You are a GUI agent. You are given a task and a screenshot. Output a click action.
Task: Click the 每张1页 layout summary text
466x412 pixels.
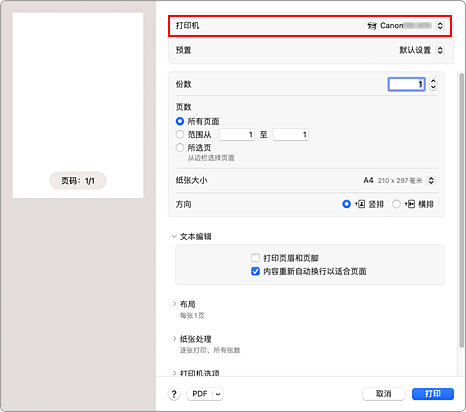pyautogui.click(x=192, y=315)
